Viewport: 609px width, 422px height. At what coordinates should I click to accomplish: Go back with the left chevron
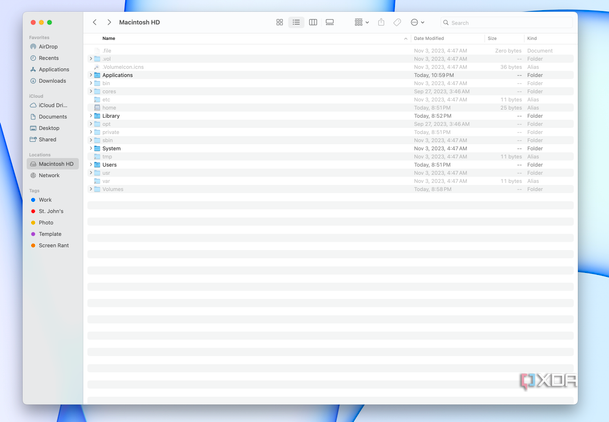click(94, 22)
